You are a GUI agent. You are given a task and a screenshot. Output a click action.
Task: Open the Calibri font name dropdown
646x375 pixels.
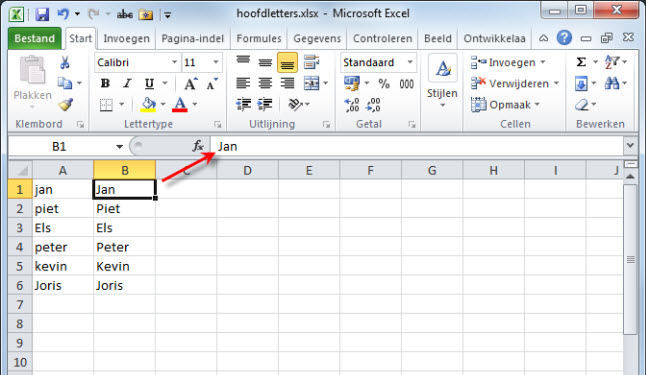[x=174, y=62]
